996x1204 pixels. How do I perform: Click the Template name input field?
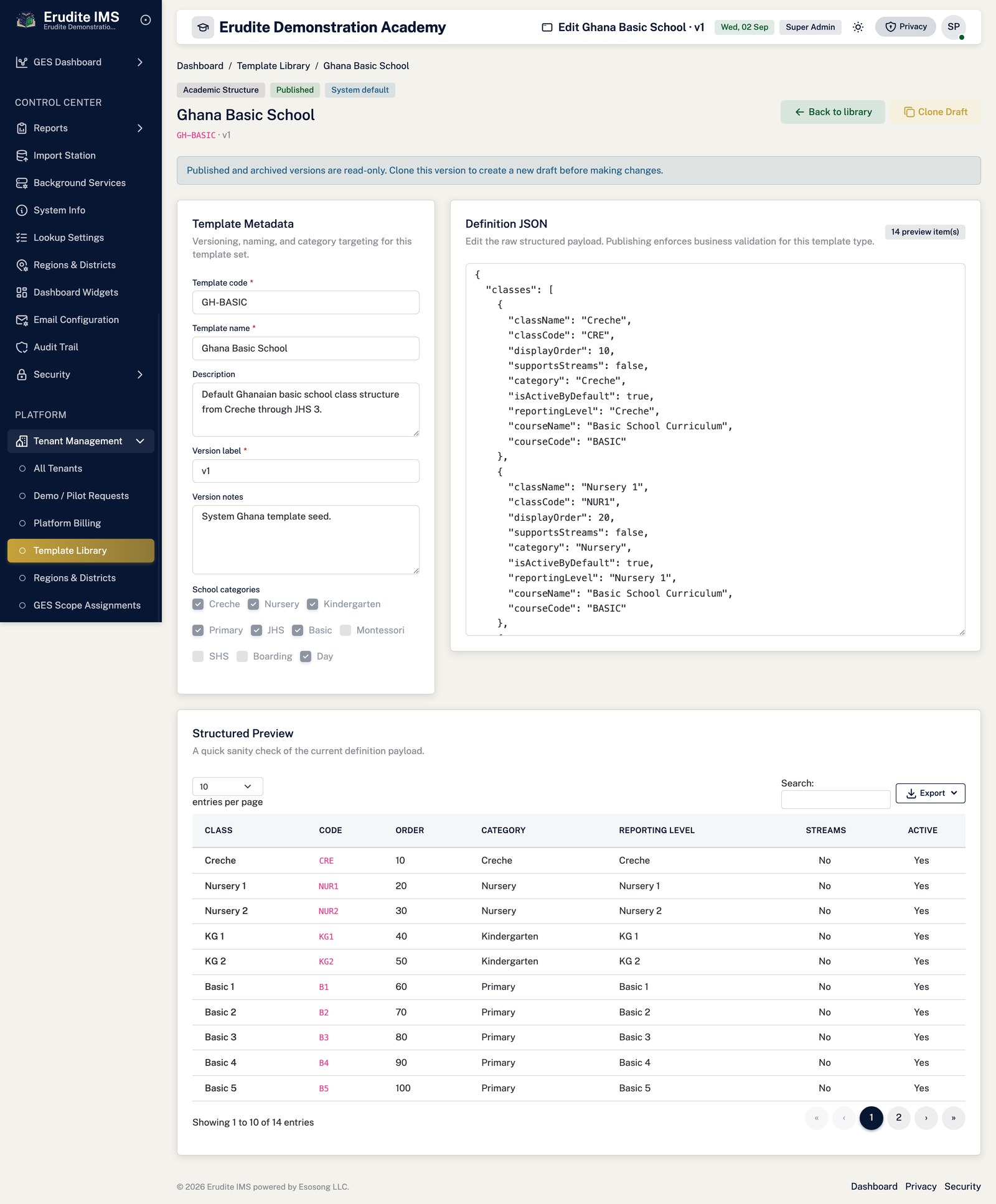pyautogui.click(x=306, y=348)
